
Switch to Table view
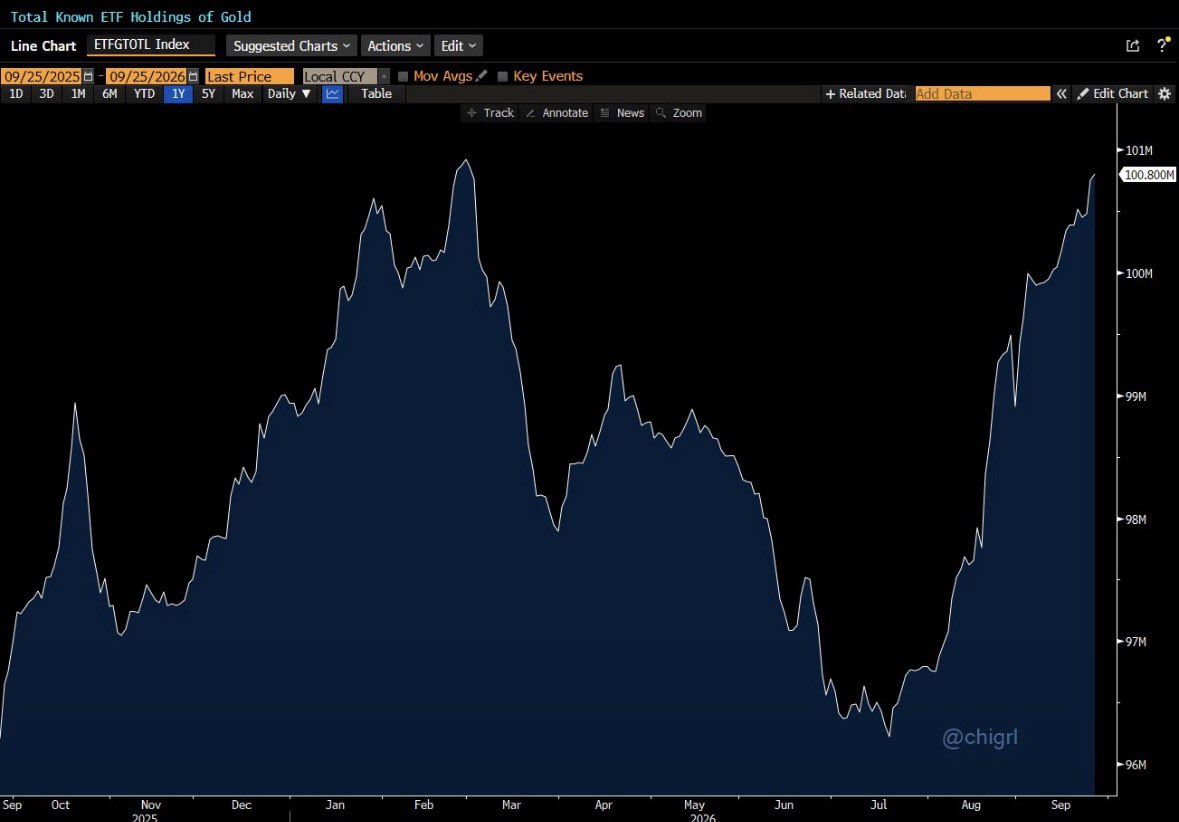click(x=376, y=94)
